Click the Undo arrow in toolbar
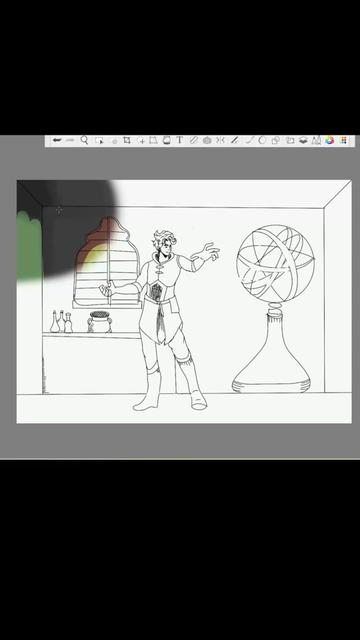Screen dimensions: 360x640 click(x=57, y=140)
